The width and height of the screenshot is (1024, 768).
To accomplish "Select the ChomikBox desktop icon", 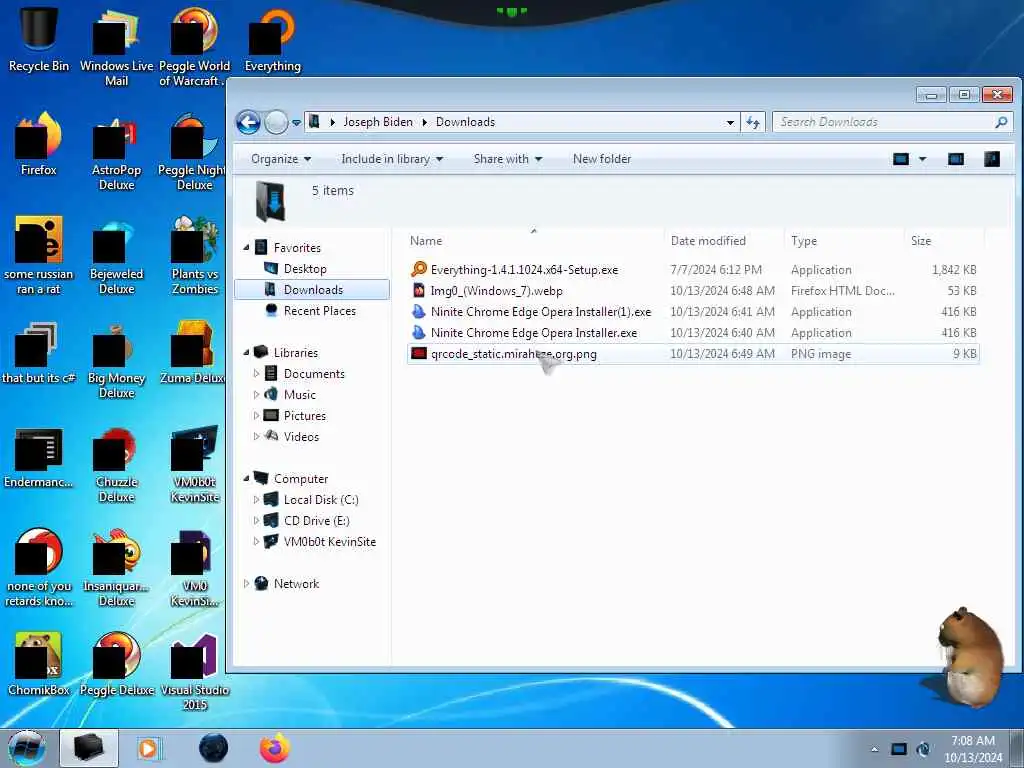I will (x=39, y=663).
